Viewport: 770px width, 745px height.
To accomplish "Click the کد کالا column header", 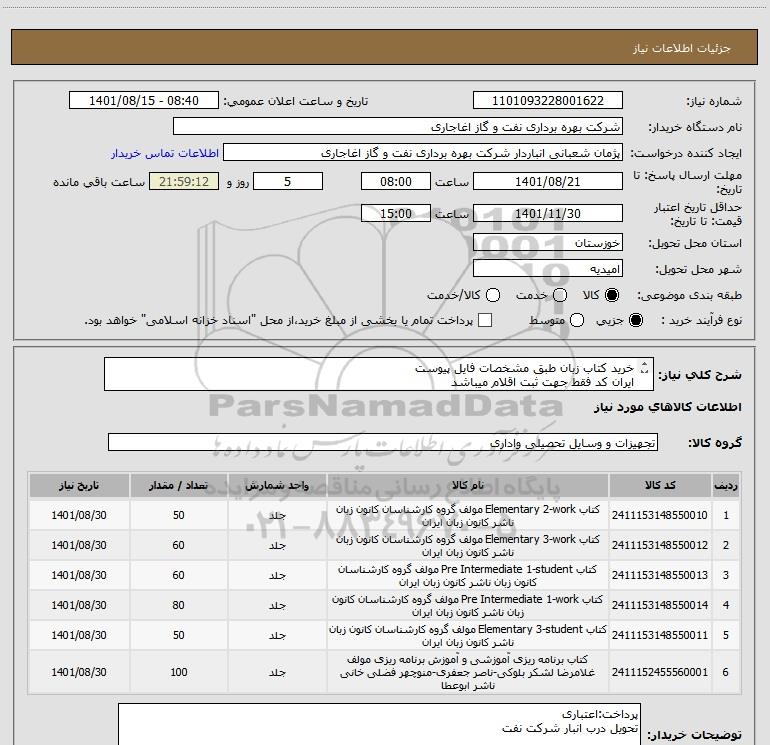I will [660, 485].
